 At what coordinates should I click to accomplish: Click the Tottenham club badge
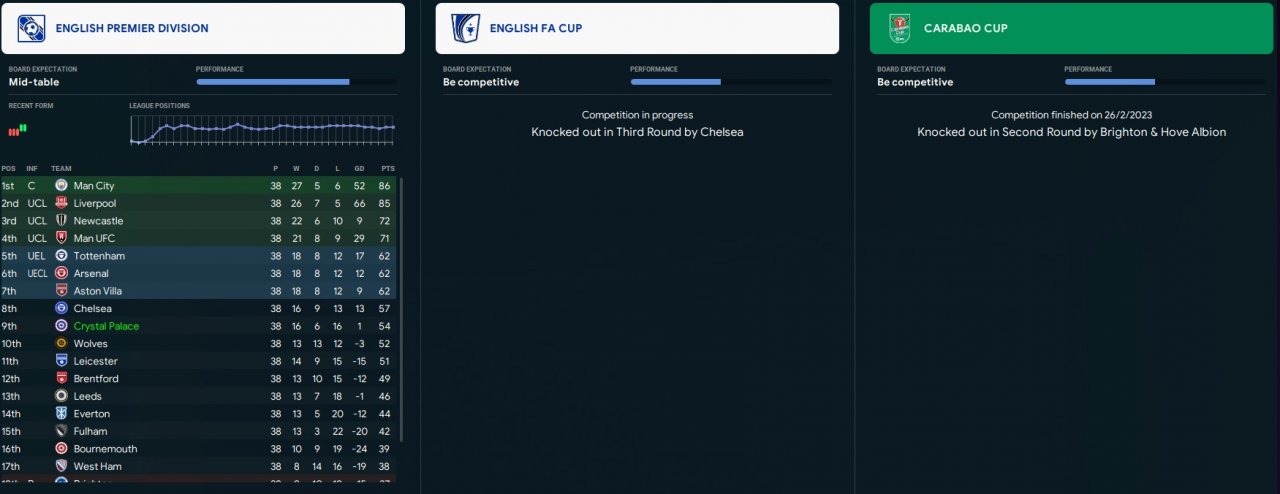[x=61, y=256]
